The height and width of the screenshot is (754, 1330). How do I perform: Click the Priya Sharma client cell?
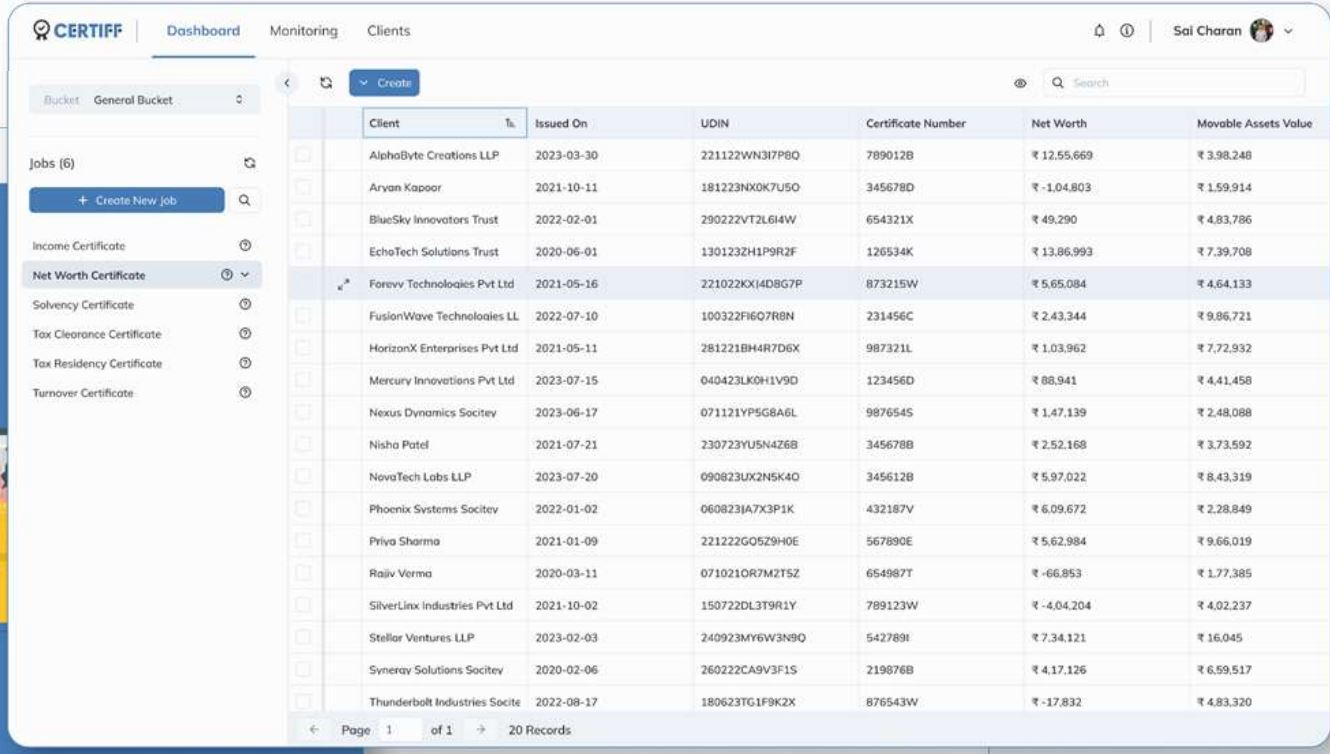tap(444, 541)
